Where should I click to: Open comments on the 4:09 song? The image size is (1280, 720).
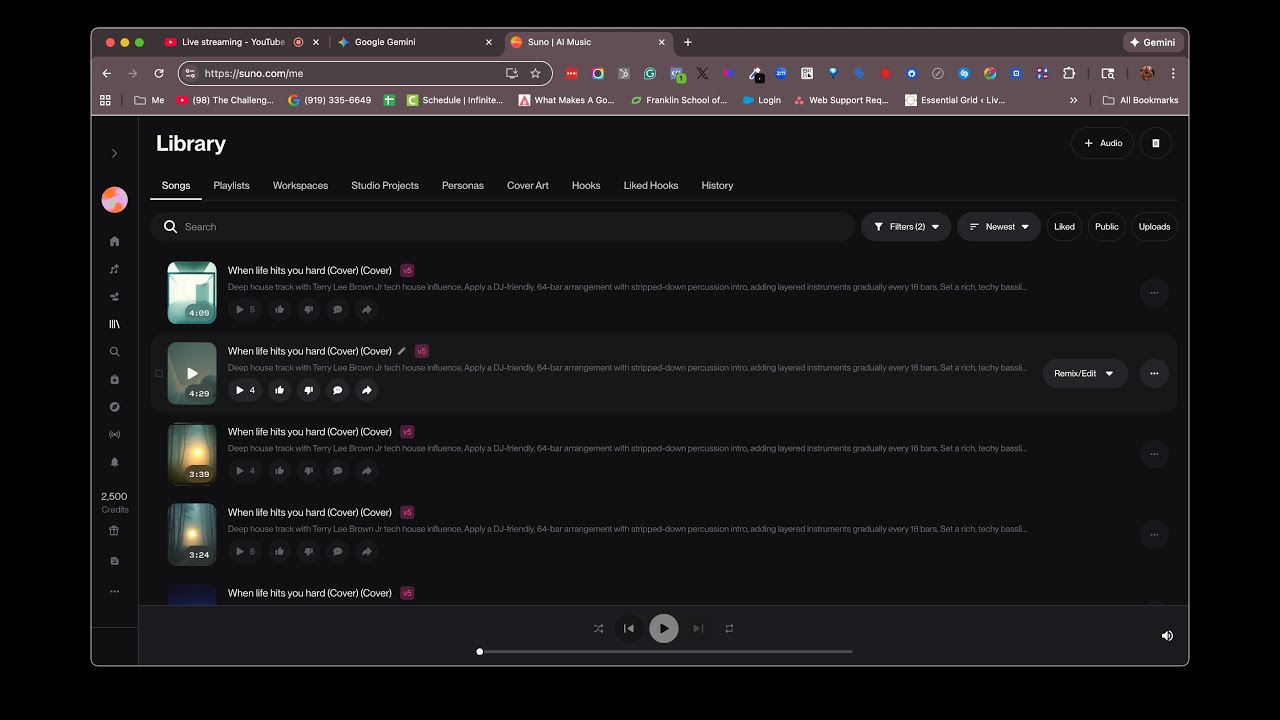tap(338, 309)
